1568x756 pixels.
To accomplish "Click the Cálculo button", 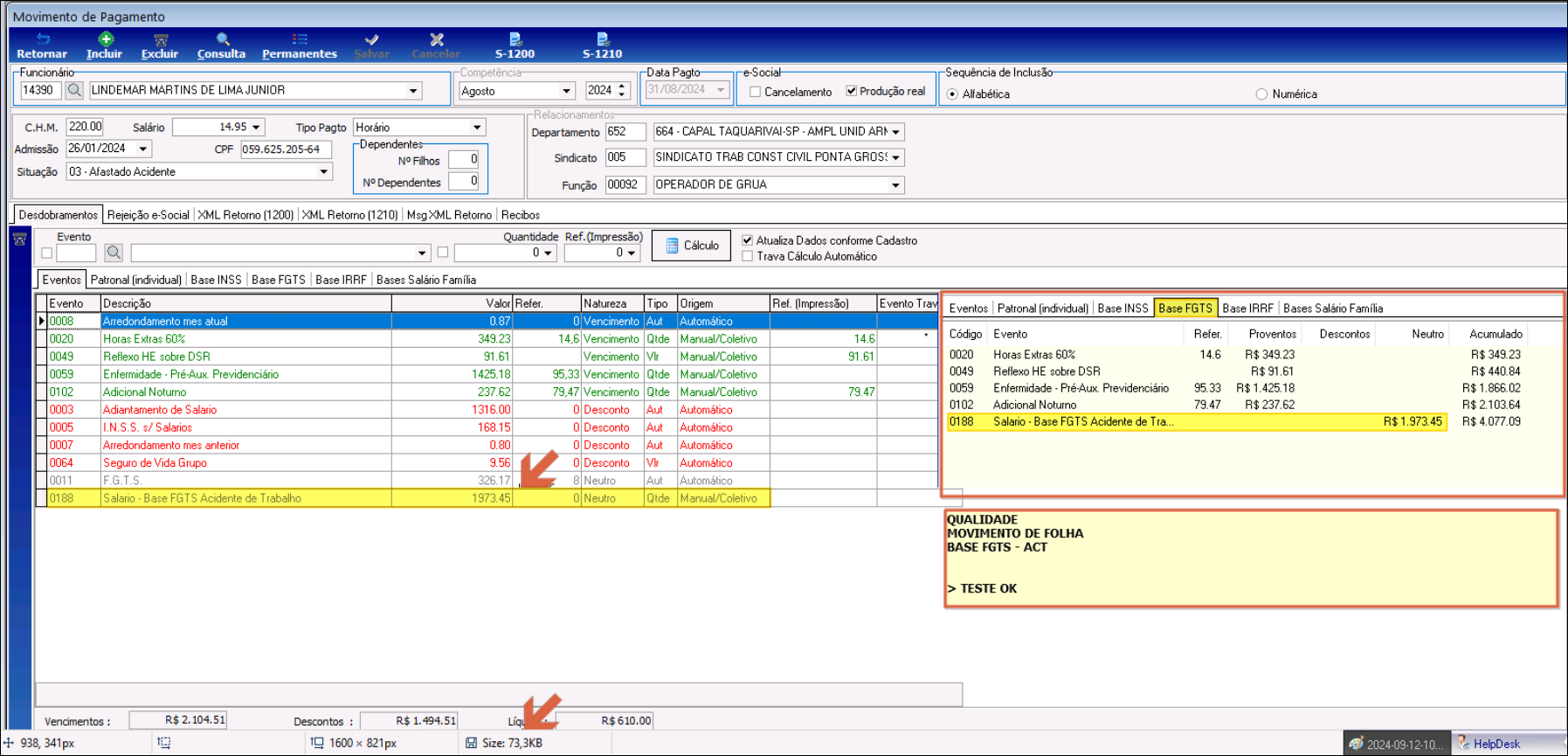I will (692, 246).
